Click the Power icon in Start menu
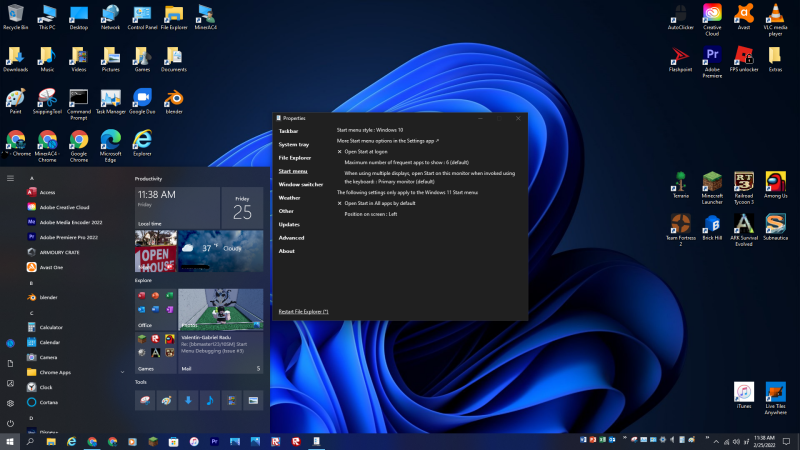800x450 pixels. (x=10, y=423)
